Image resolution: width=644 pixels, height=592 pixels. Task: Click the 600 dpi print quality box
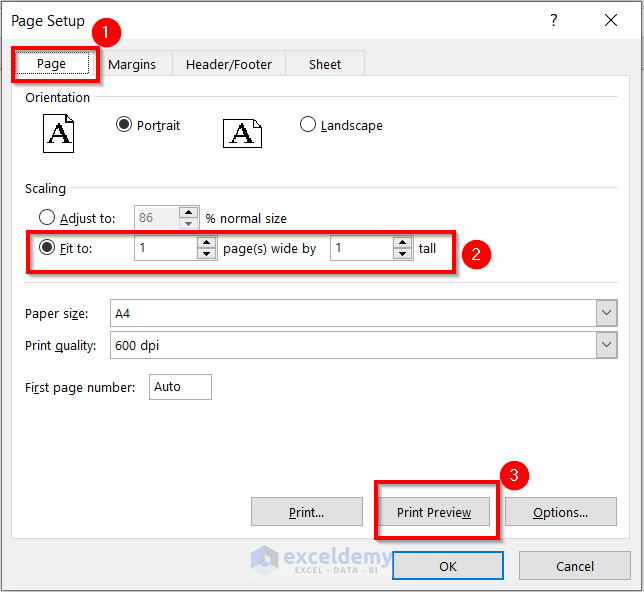(x=363, y=345)
